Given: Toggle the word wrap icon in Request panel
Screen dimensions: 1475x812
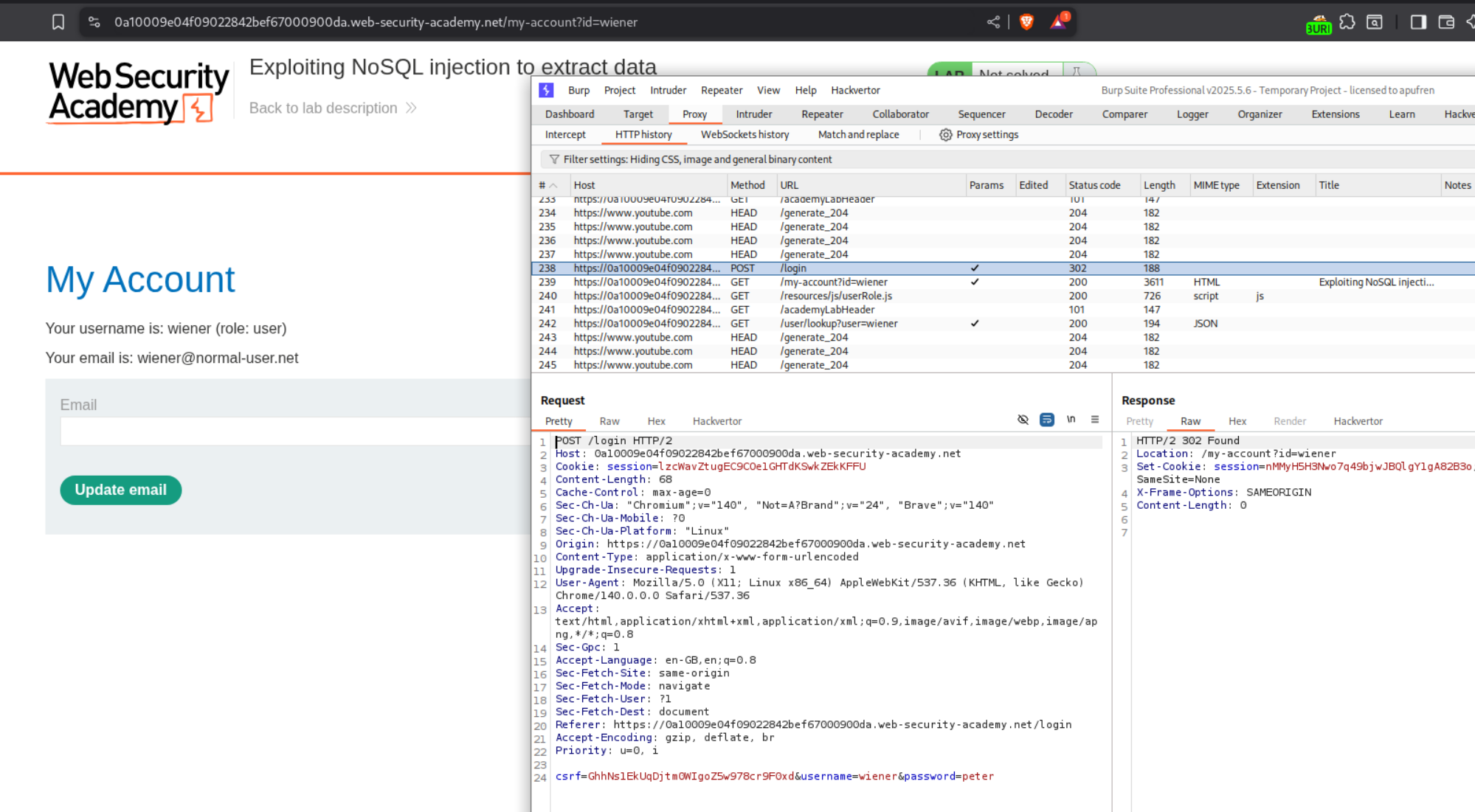Looking at the screenshot, I should (x=1046, y=420).
